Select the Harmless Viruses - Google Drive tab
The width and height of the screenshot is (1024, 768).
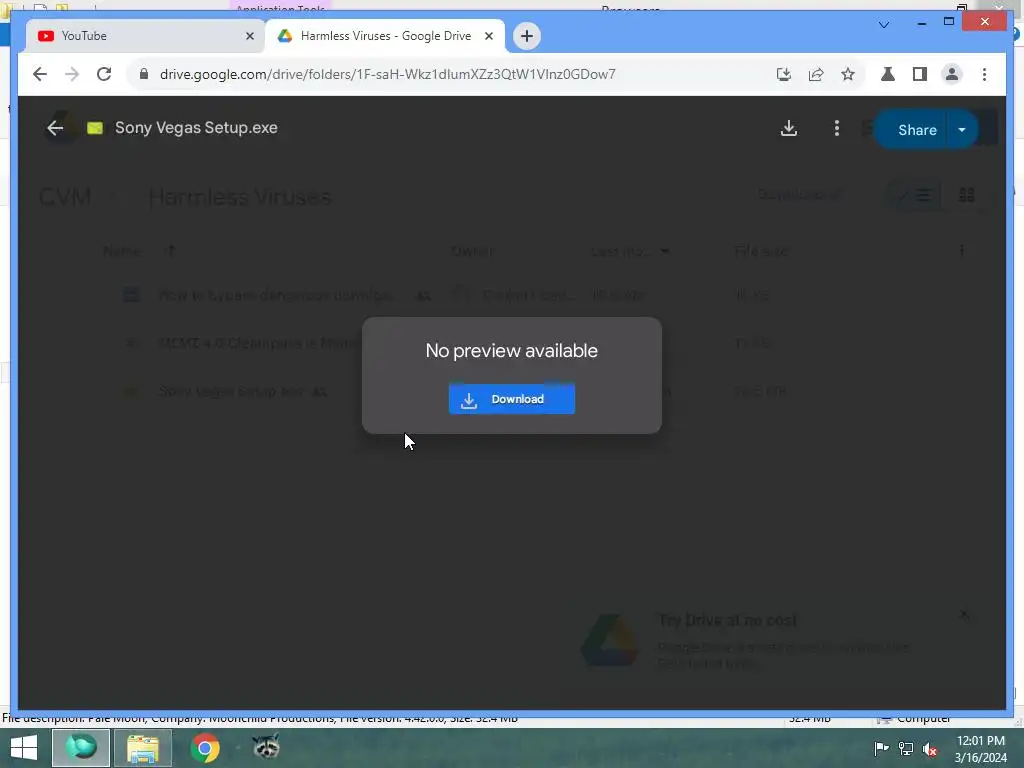pyautogui.click(x=385, y=36)
